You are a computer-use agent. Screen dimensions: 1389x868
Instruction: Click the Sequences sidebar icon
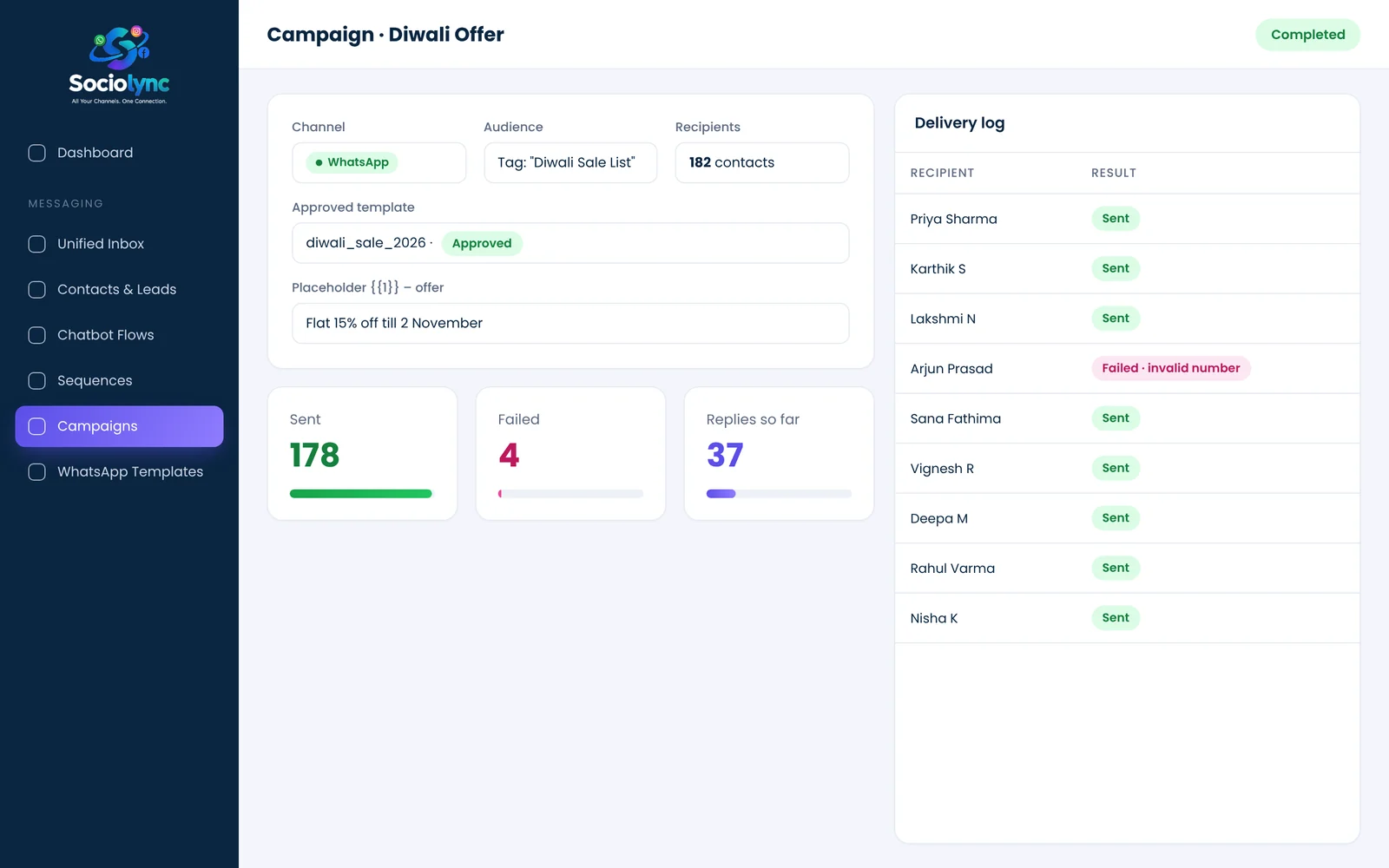37,380
